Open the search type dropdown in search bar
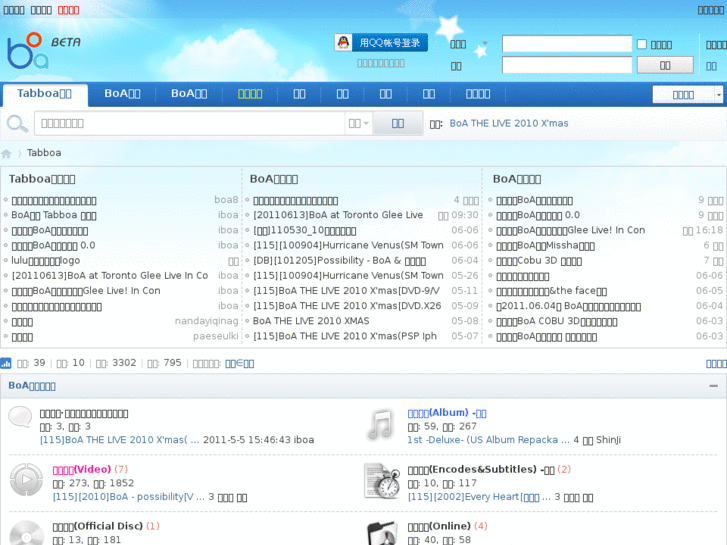The image size is (727, 545). coord(358,123)
